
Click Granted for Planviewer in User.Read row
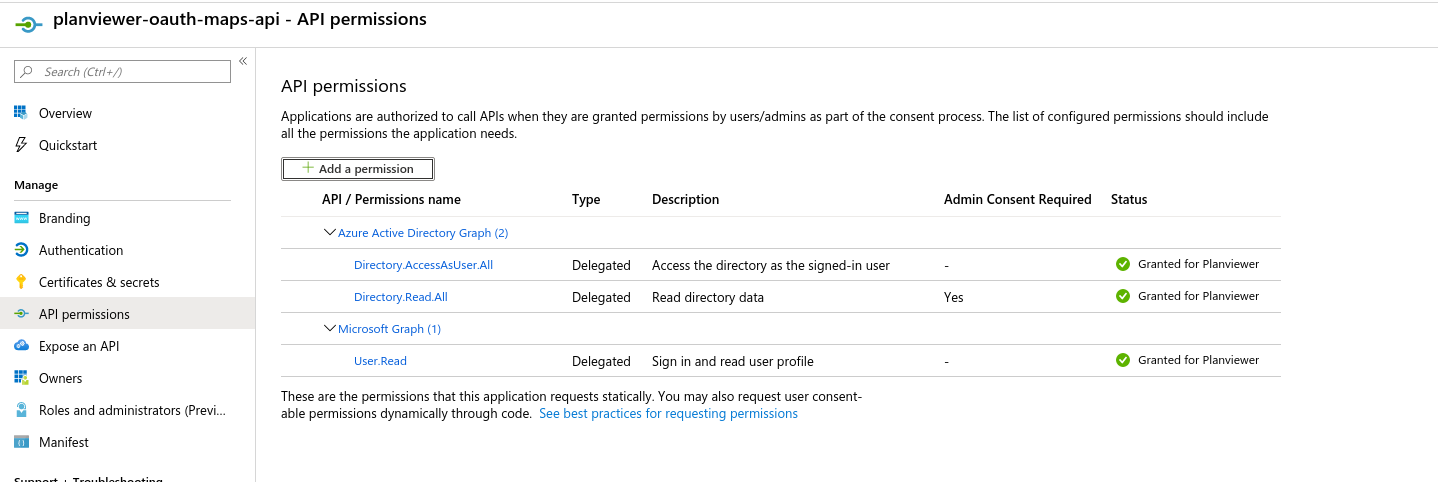[x=1198, y=360]
